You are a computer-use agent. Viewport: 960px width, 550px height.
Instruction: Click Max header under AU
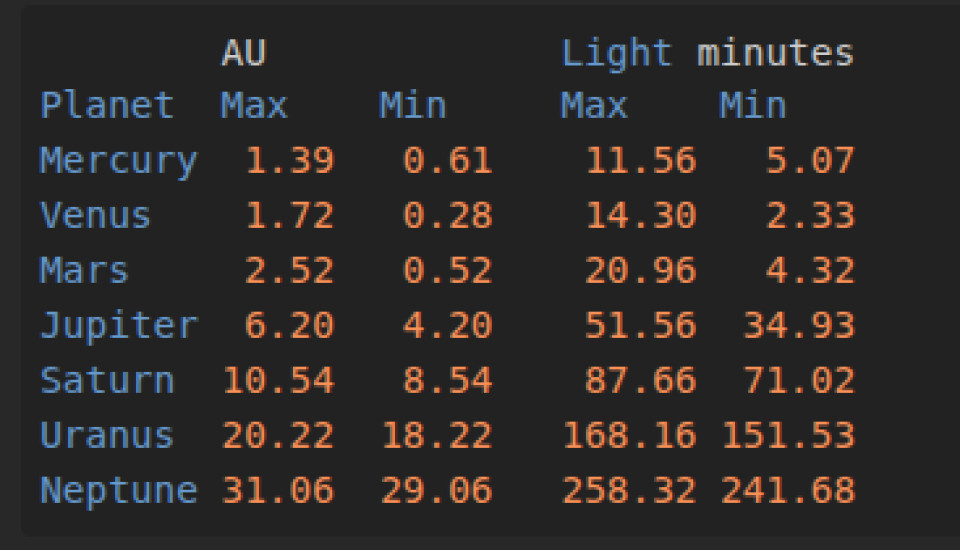tap(254, 106)
